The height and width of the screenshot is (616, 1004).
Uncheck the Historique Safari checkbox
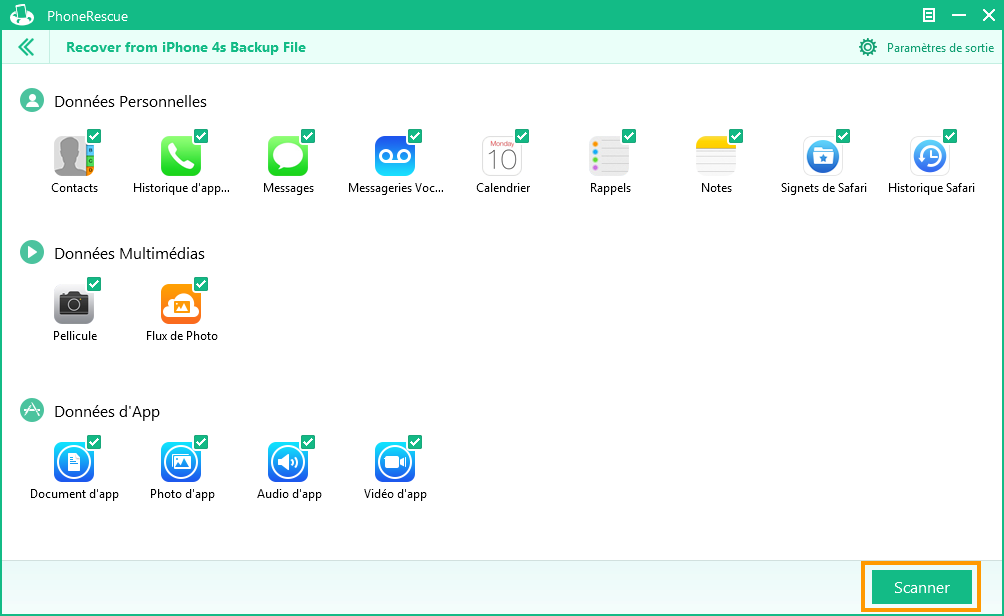pos(950,136)
